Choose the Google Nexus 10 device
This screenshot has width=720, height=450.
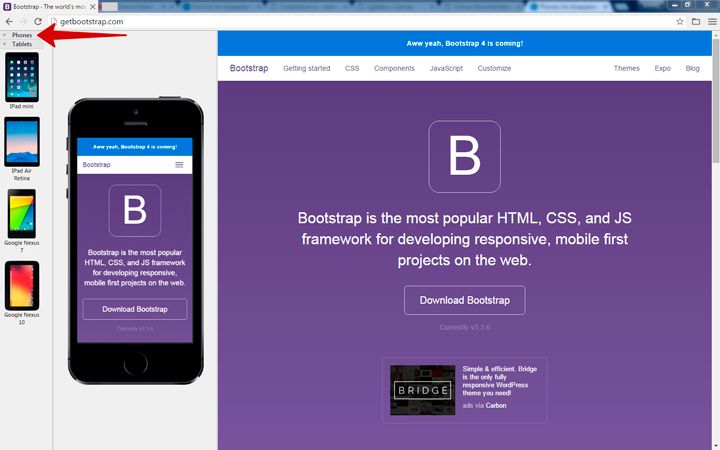[21, 286]
